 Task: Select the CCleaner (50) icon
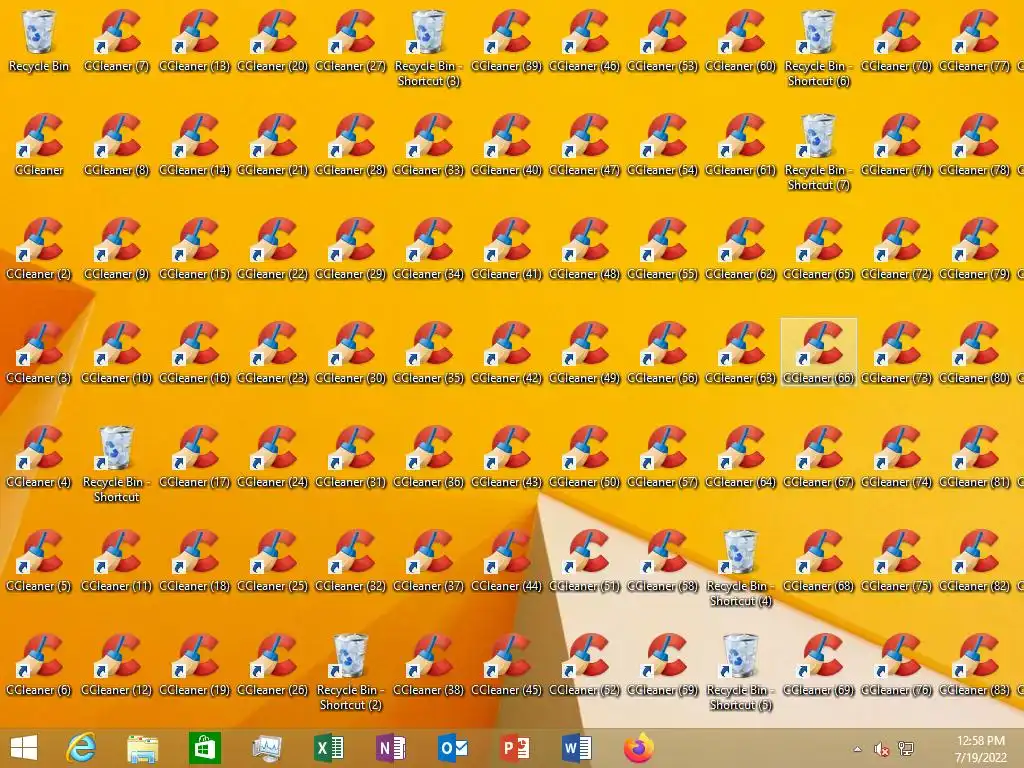tap(584, 456)
